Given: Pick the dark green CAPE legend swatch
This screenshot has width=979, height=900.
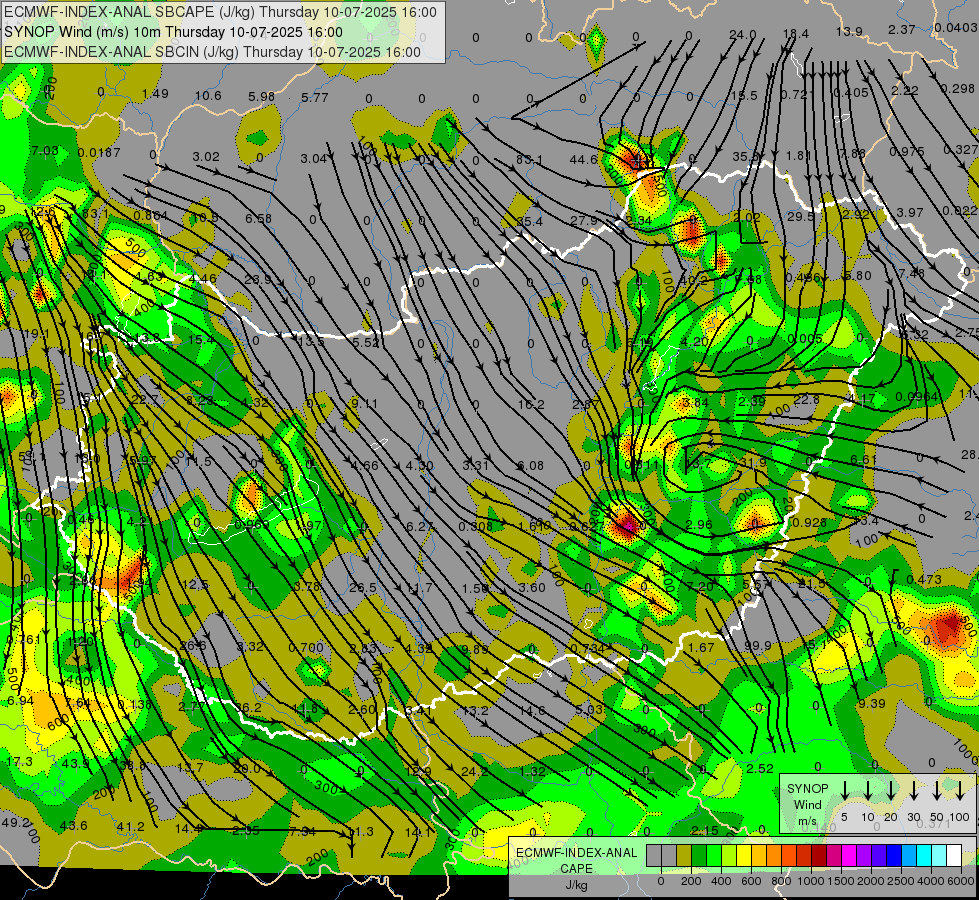Looking at the screenshot, I should pos(699,855).
